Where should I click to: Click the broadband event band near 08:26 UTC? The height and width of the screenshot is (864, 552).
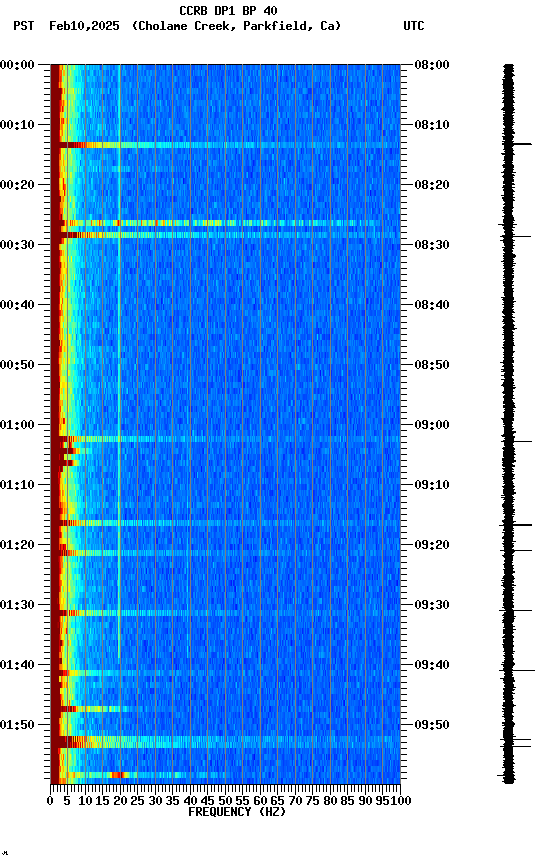click(225, 223)
